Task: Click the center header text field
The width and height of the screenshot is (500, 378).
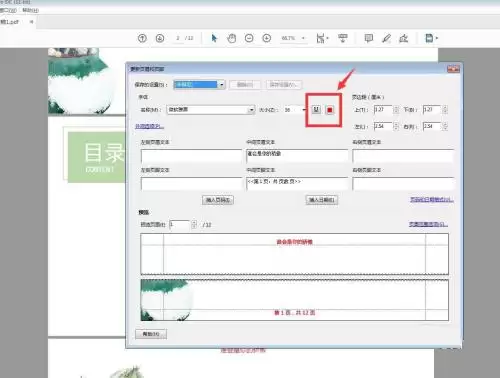Action: click(x=297, y=155)
